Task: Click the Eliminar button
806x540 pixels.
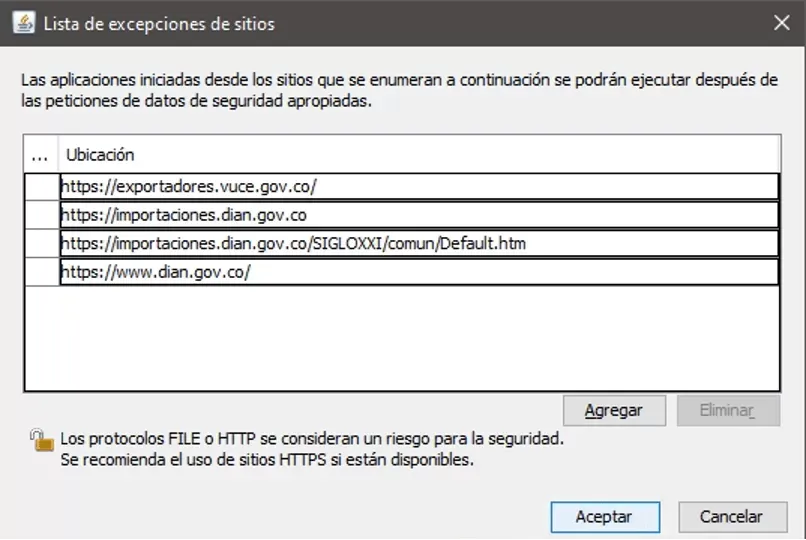Action: pos(728,410)
